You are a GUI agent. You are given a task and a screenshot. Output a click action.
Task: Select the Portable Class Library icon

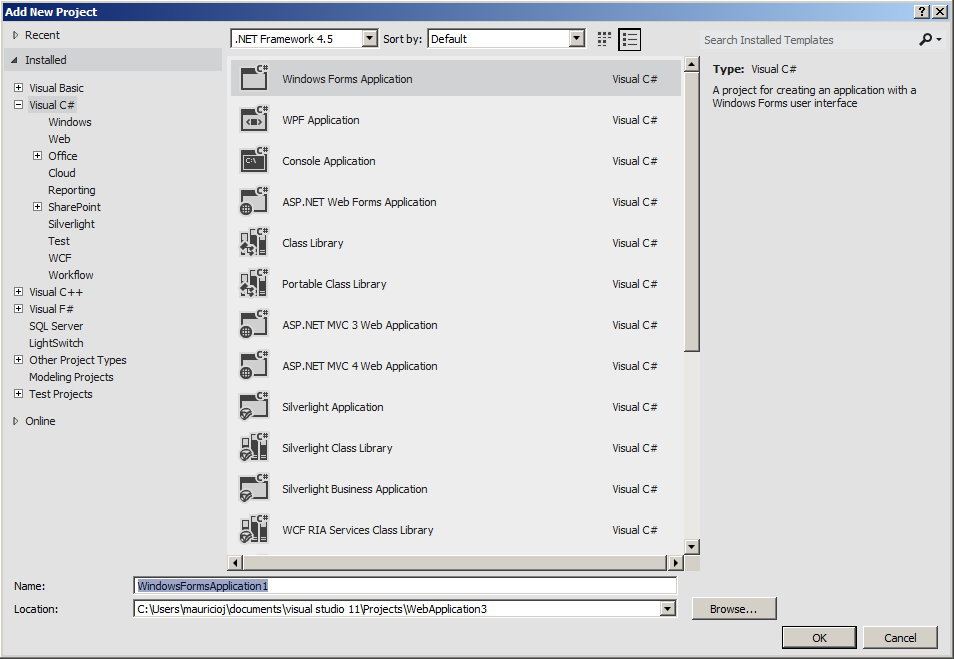253,282
